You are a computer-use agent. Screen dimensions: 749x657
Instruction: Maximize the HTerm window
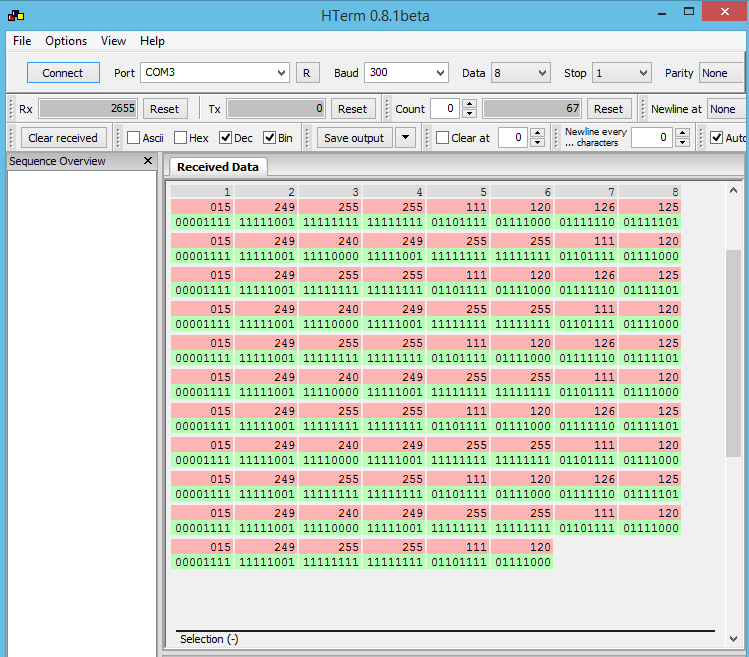(689, 12)
